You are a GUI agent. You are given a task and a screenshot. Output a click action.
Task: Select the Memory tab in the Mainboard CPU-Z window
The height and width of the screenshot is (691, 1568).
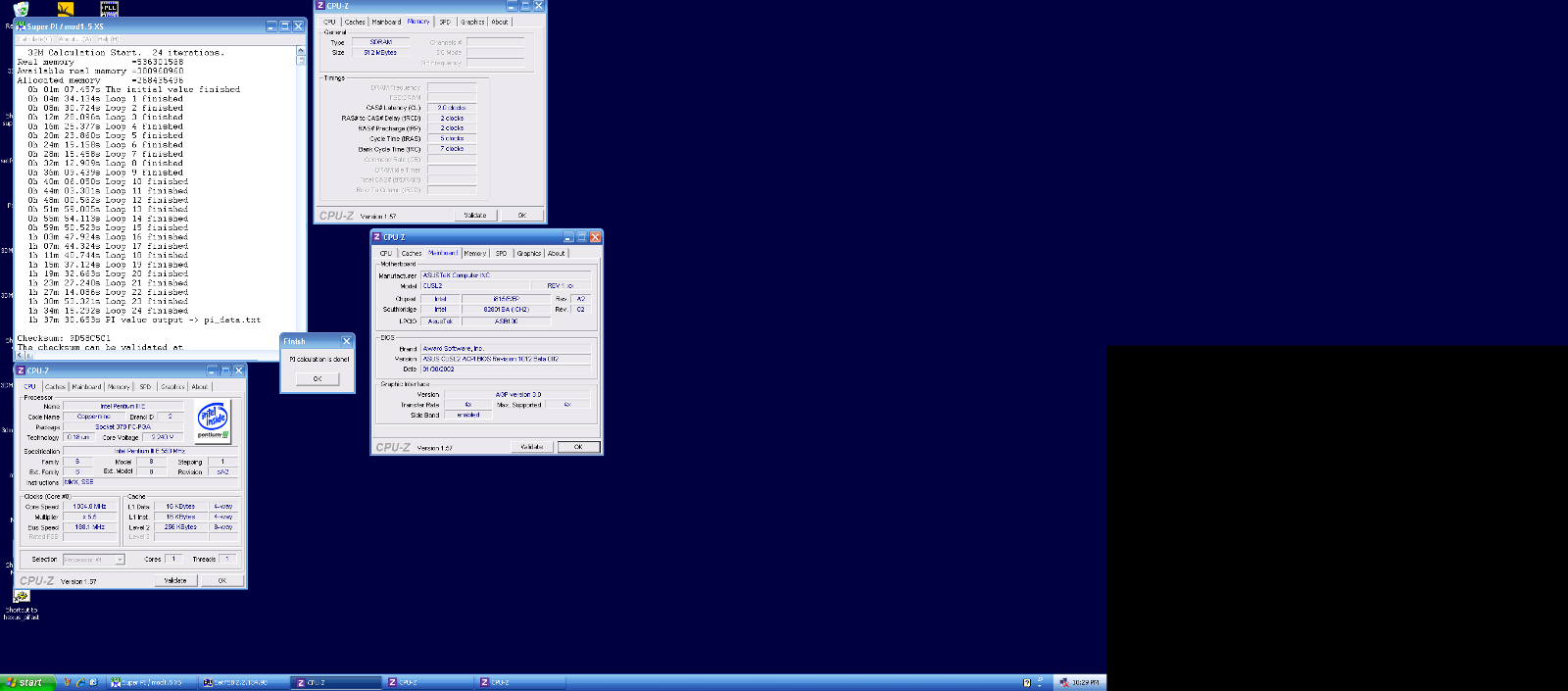pos(475,253)
